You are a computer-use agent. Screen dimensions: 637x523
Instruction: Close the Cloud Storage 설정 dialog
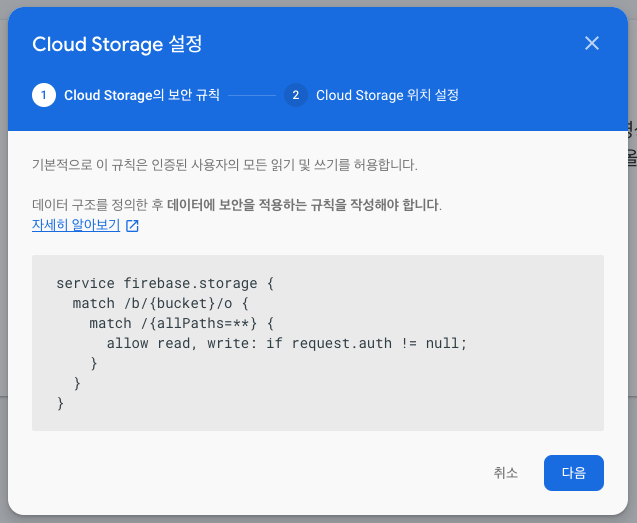(x=592, y=43)
